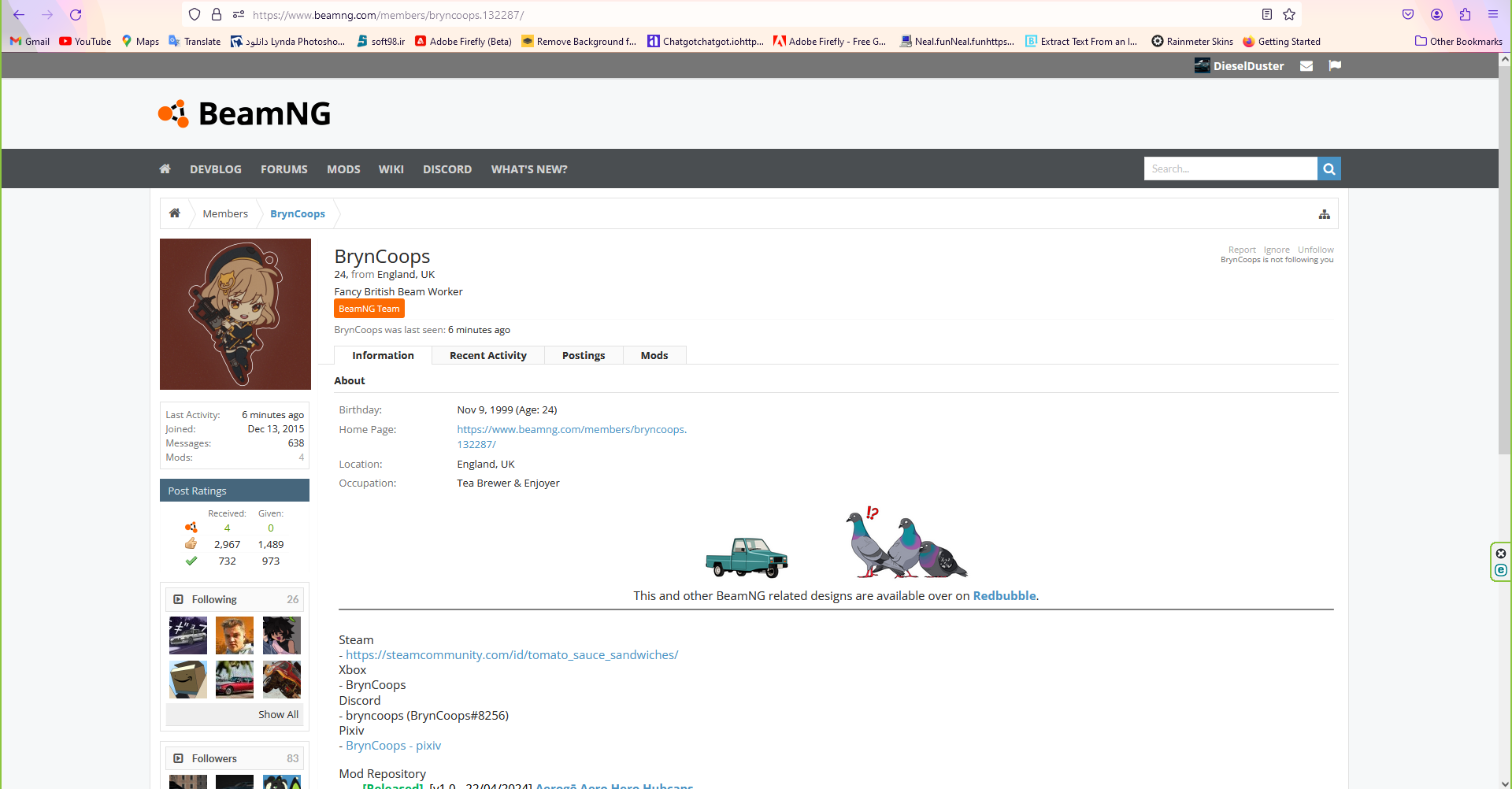The image size is (1512, 789).
Task: Click the BeamNG Team badge
Action: coord(369,309)
